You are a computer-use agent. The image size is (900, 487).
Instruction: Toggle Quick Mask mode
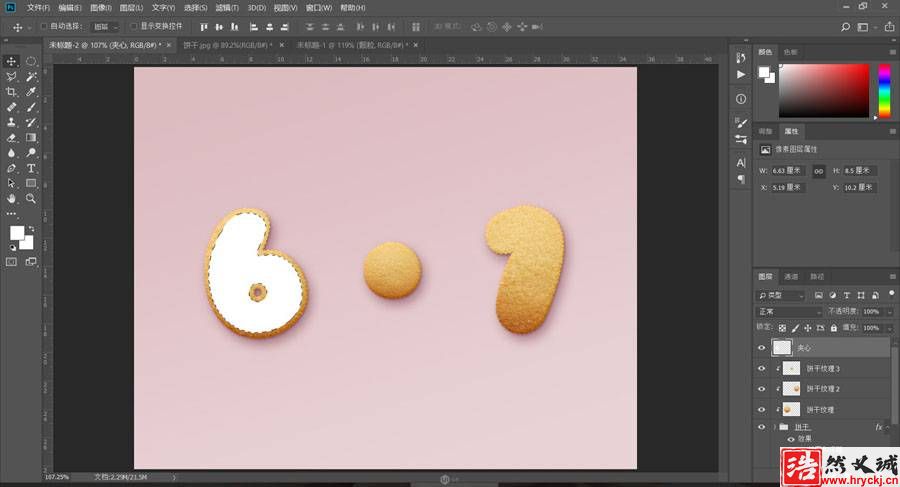point(11,262)
